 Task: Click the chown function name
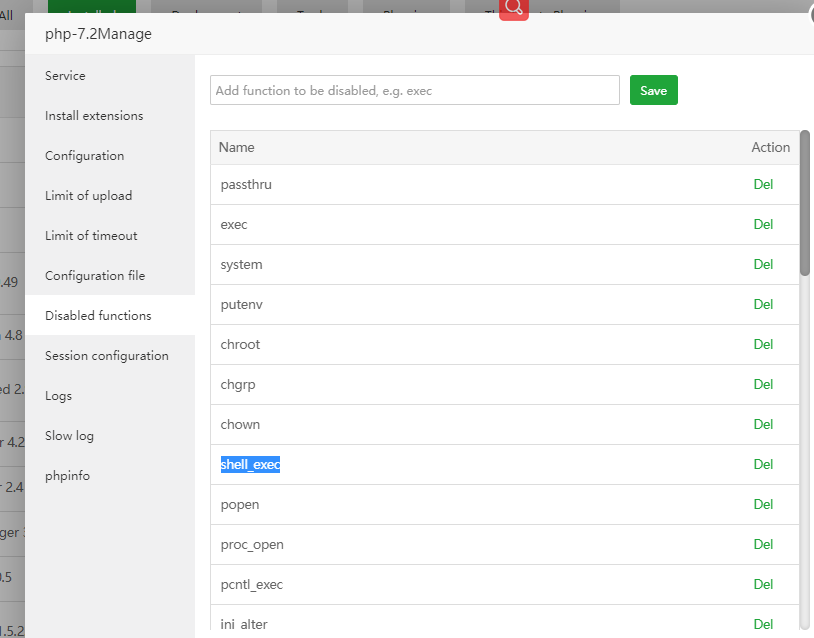[240, 424]
